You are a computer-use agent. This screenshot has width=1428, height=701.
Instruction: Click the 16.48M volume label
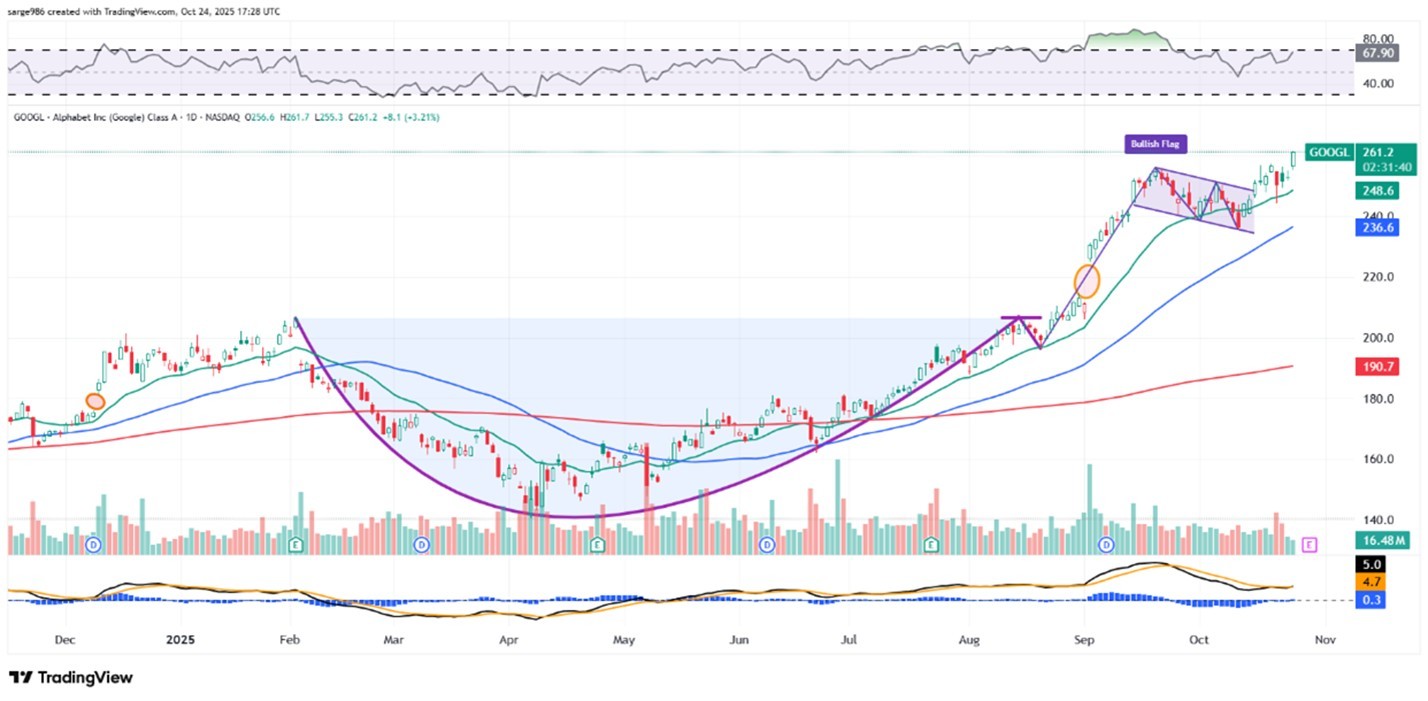click(x=1382, y=541)
